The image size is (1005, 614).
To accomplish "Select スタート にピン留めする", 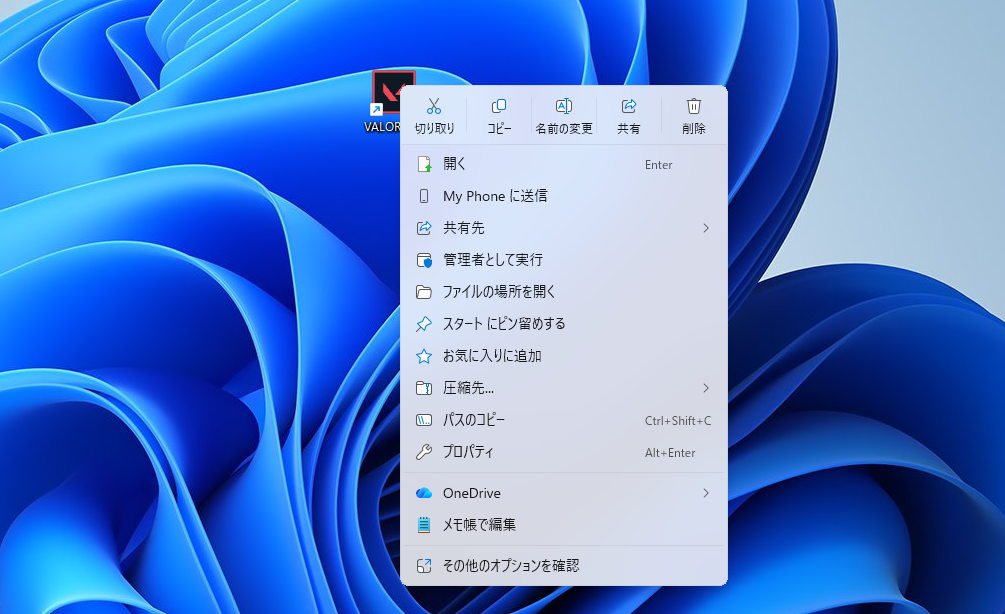I will tap(504, 324).
